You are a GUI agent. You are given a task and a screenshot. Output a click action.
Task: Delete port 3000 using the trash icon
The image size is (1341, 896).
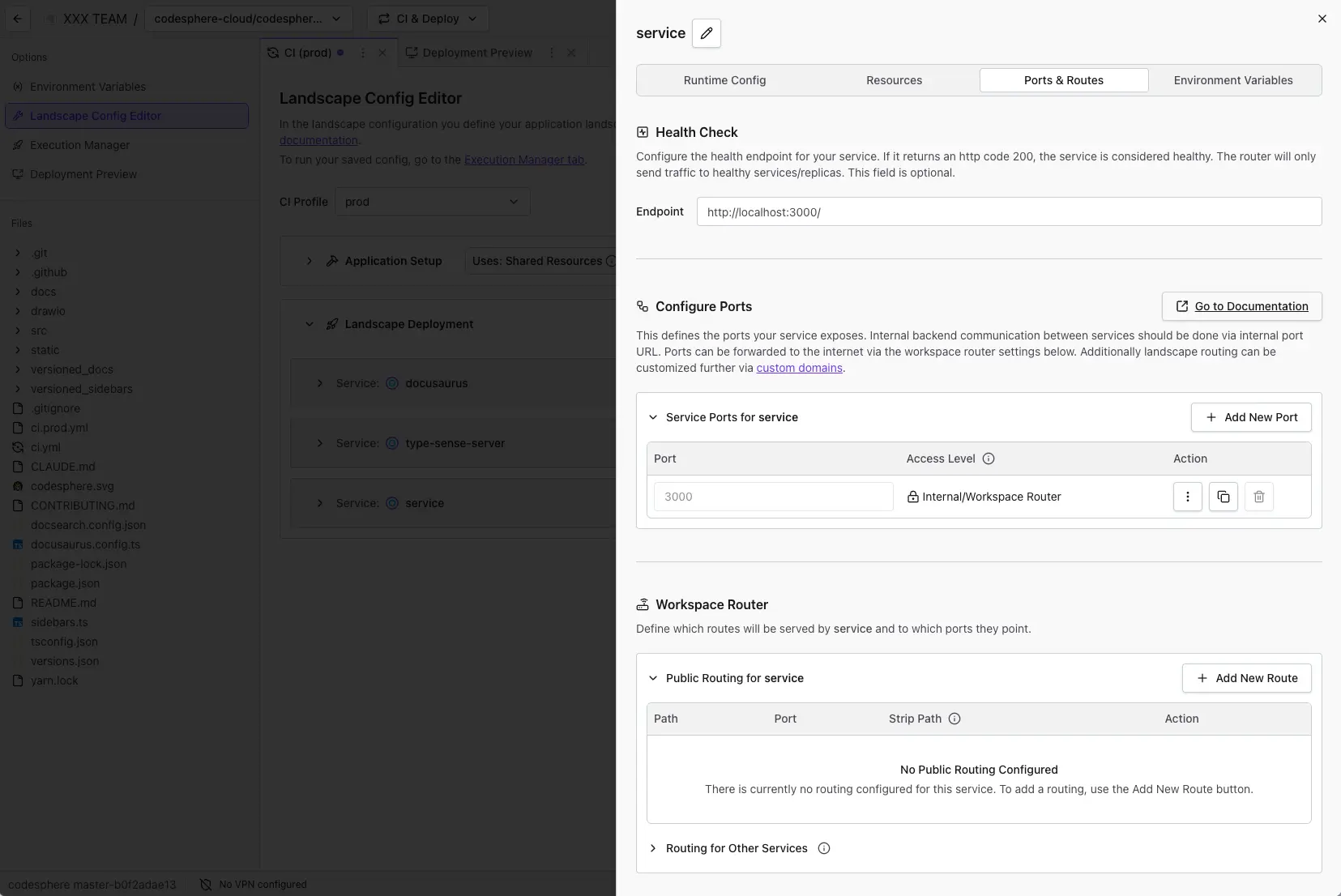(1258, 497)
